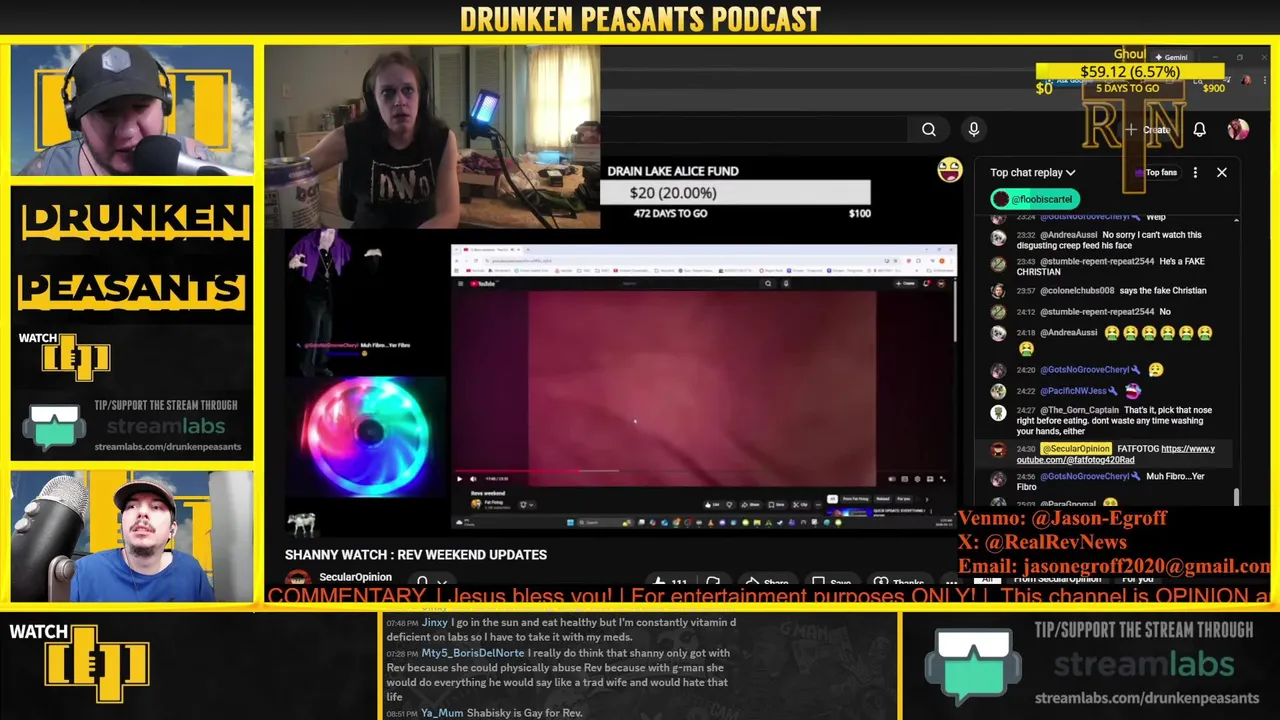Select the embedded browser's active YouTube tab
1280x720 pixels.
pos(491,249)
